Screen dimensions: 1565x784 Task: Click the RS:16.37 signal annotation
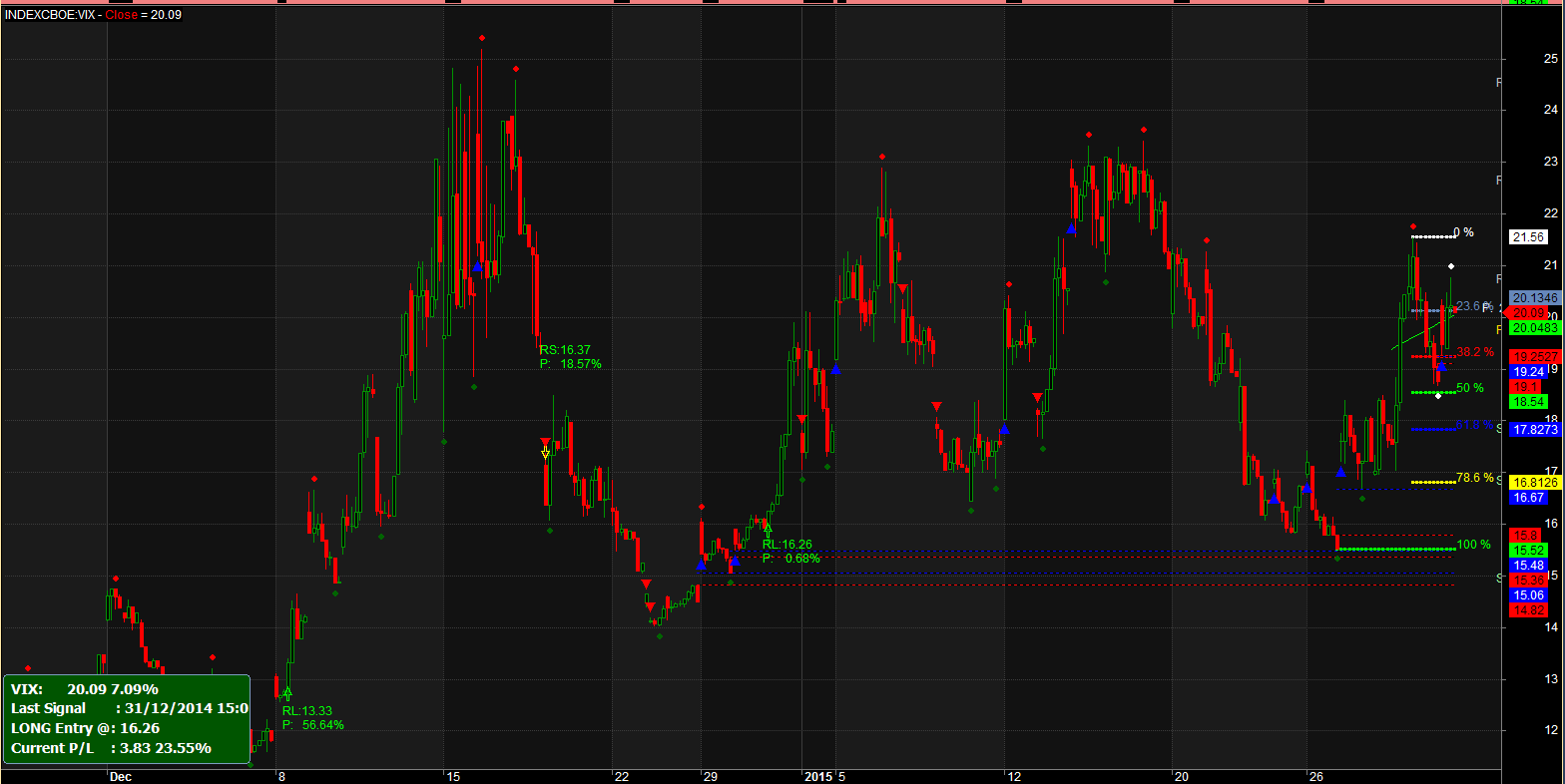[x=565, y=350]
